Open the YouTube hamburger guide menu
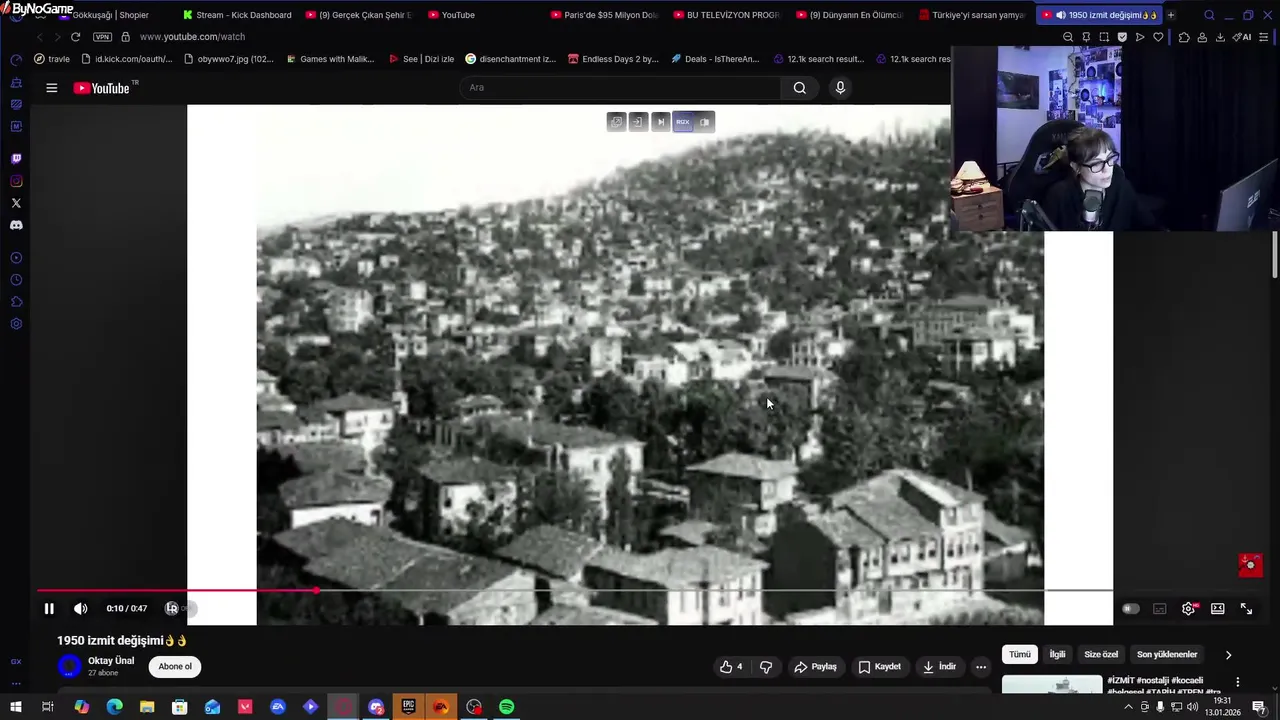Image resolution: width=1280 pixels, height=720 pixels. click(x=51, y=88)
